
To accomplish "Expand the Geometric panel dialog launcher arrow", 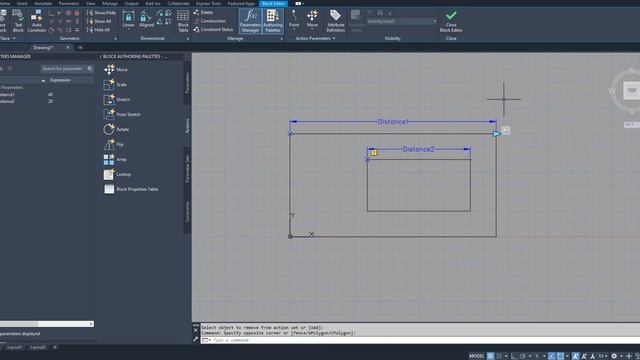I will (116, 39).
